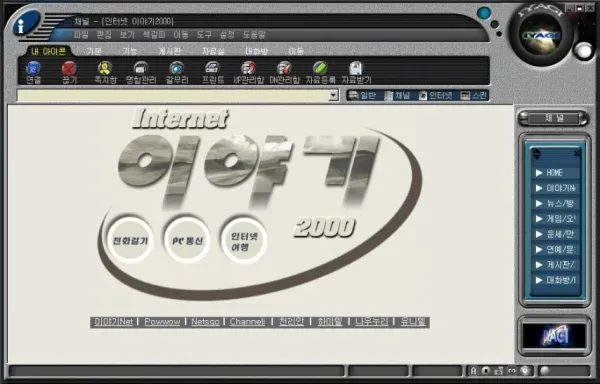Expand the HOME channel entry
The width and height of the screenshot is (600, 384).
[x=556, y=173]
